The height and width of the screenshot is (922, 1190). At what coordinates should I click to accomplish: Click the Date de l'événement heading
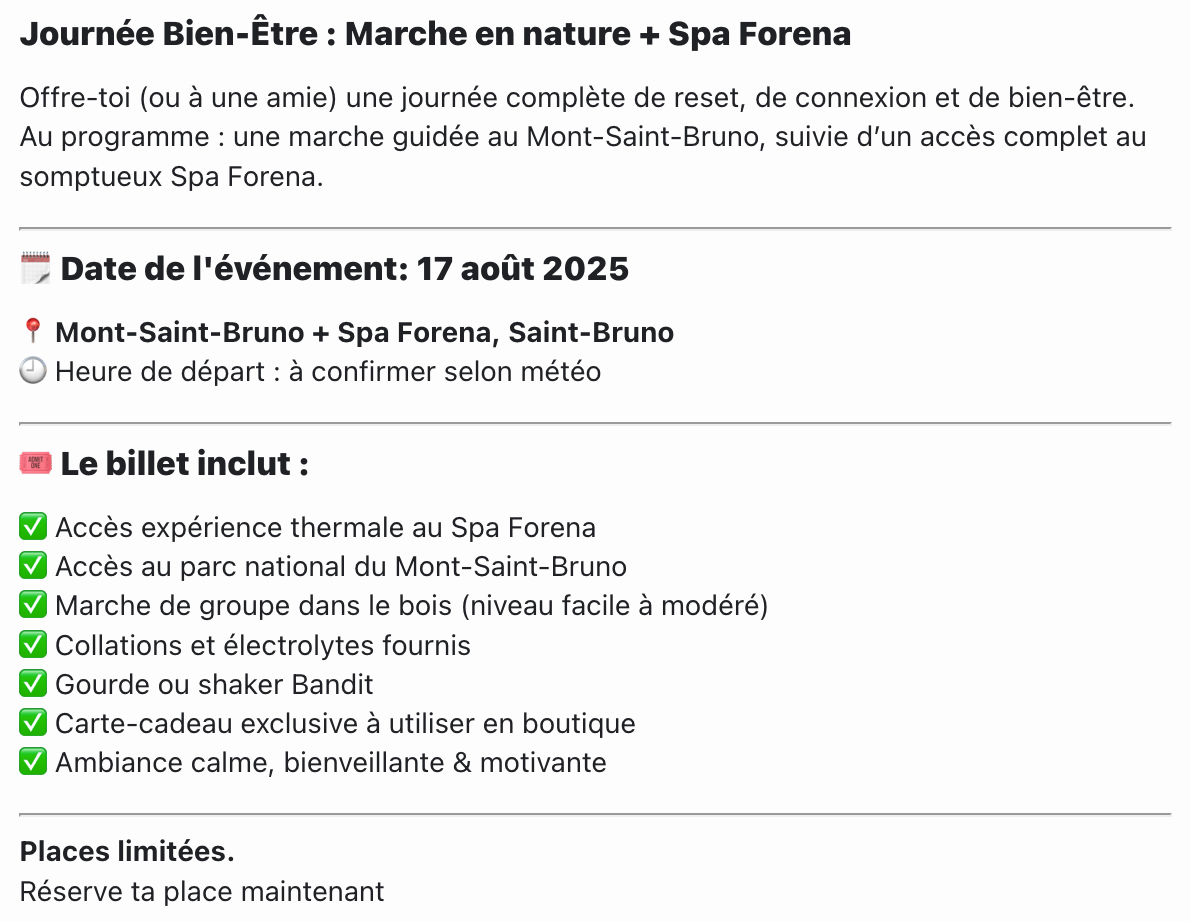(x=345, y=269)
